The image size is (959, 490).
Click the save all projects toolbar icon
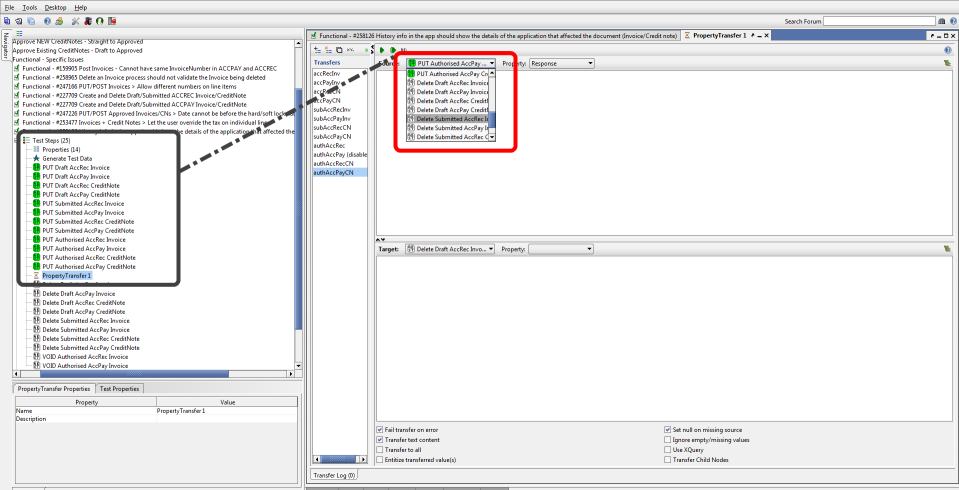(31, 21)
